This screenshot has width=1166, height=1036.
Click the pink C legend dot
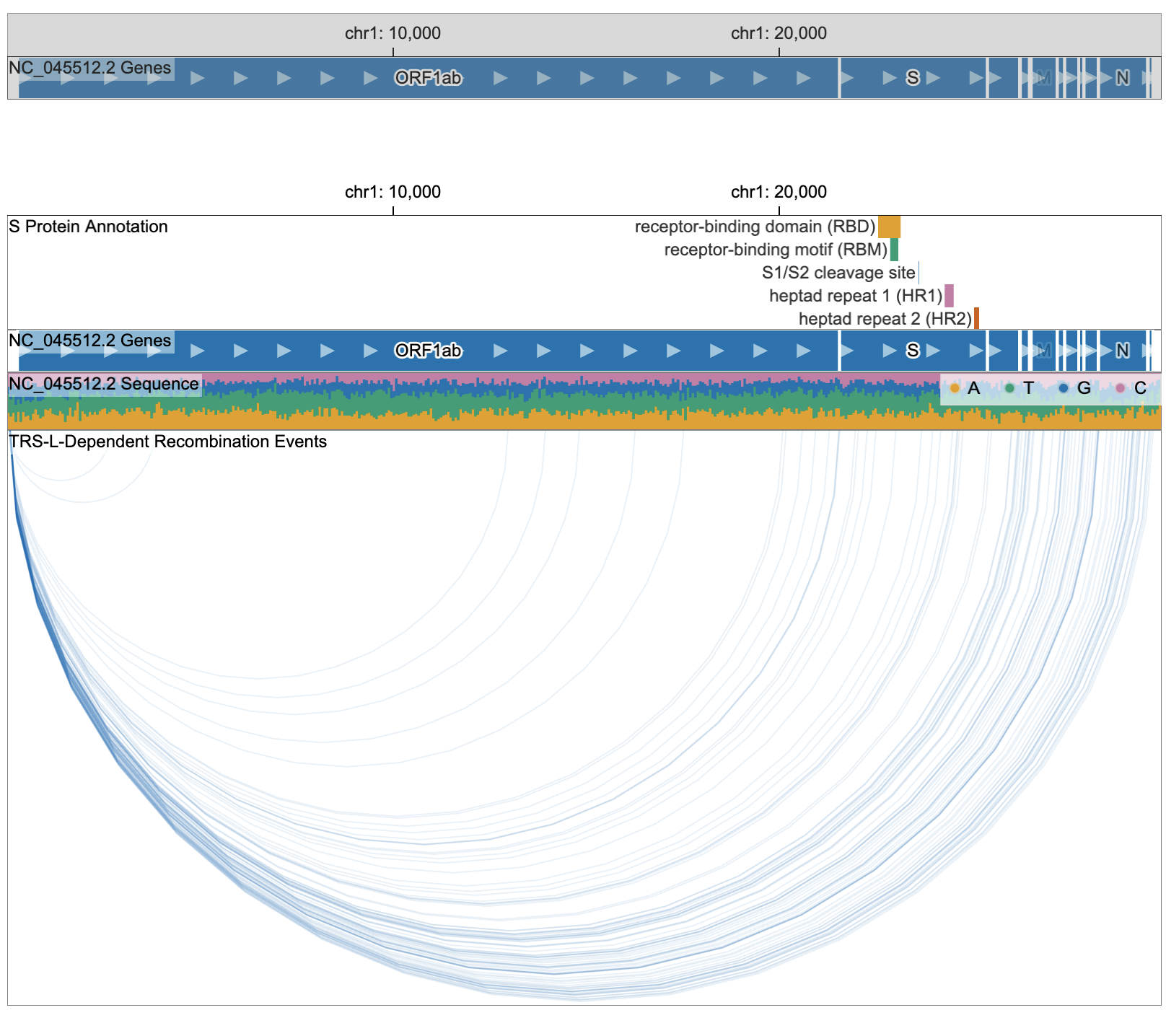(1121, 388)
